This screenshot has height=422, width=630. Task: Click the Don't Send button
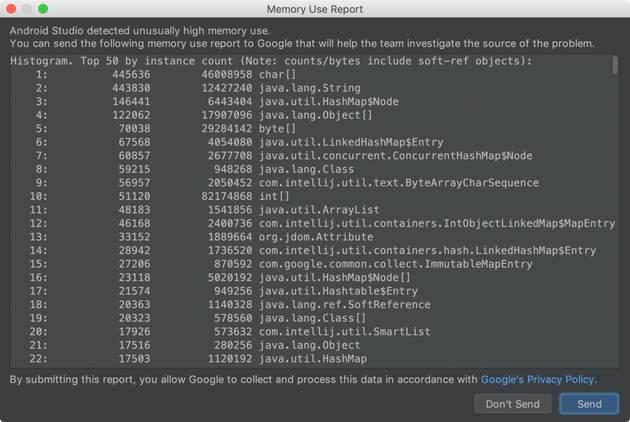point(512,404)
